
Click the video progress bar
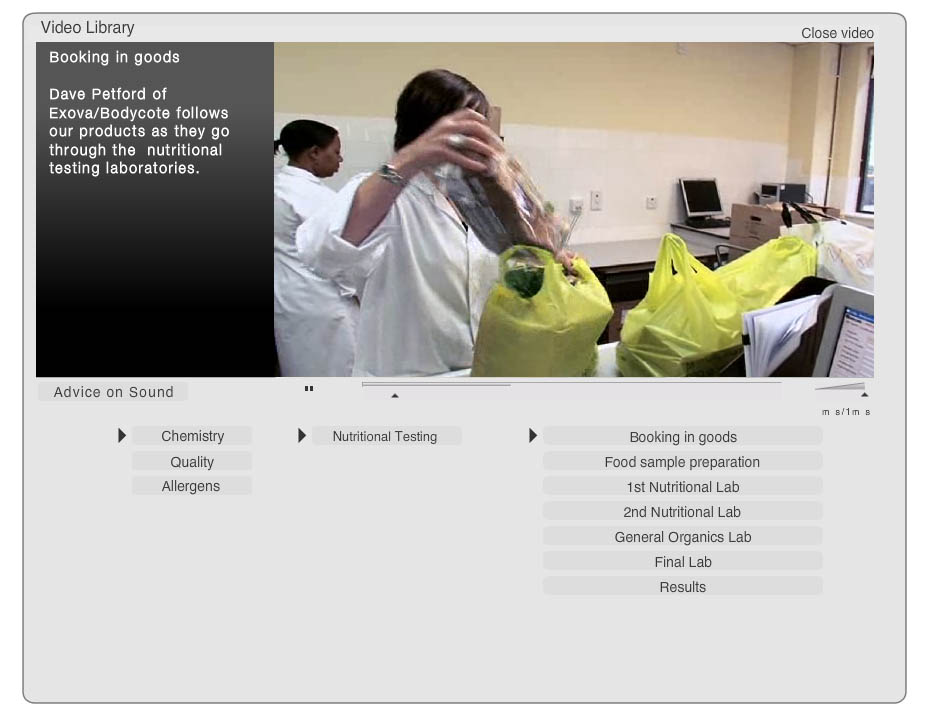[x=571, y=384]
